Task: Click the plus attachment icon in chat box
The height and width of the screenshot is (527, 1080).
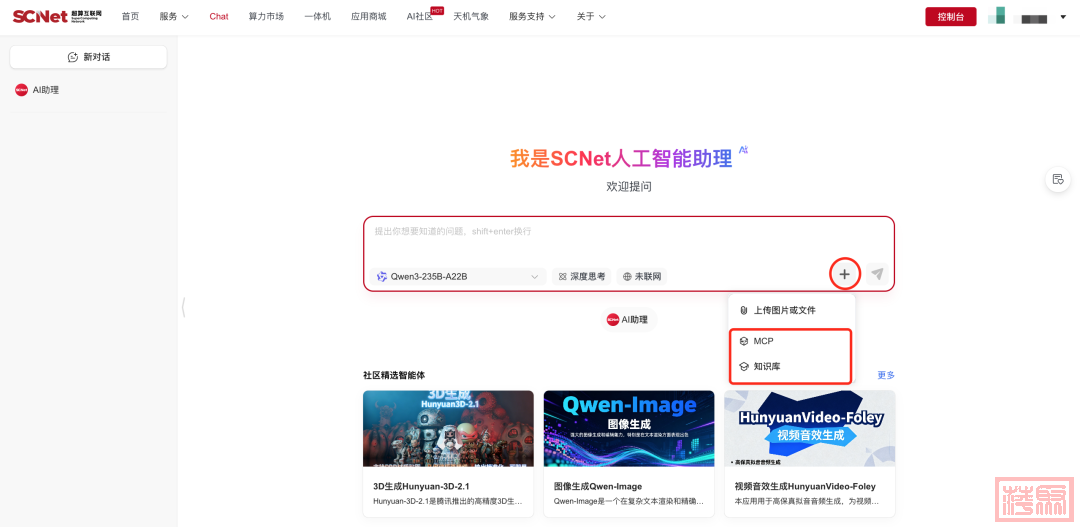Action: click(845, 274)
